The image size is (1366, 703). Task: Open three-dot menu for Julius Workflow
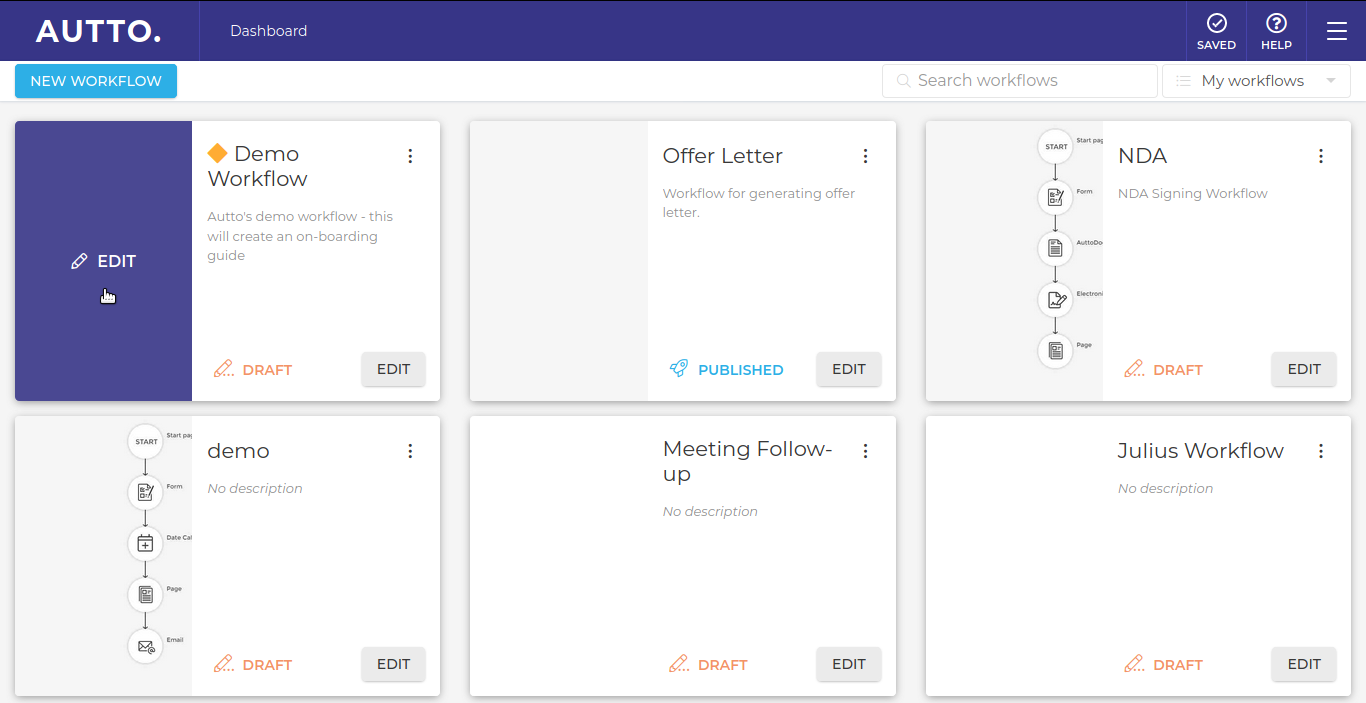(1321, 451)
